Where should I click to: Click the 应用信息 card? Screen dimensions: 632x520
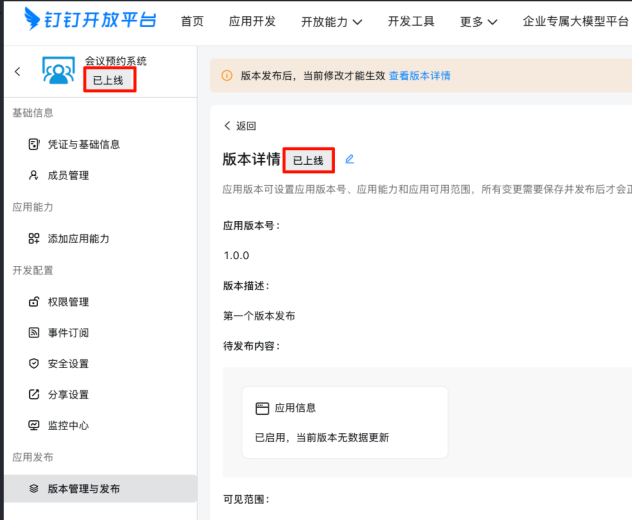[345, 422]
